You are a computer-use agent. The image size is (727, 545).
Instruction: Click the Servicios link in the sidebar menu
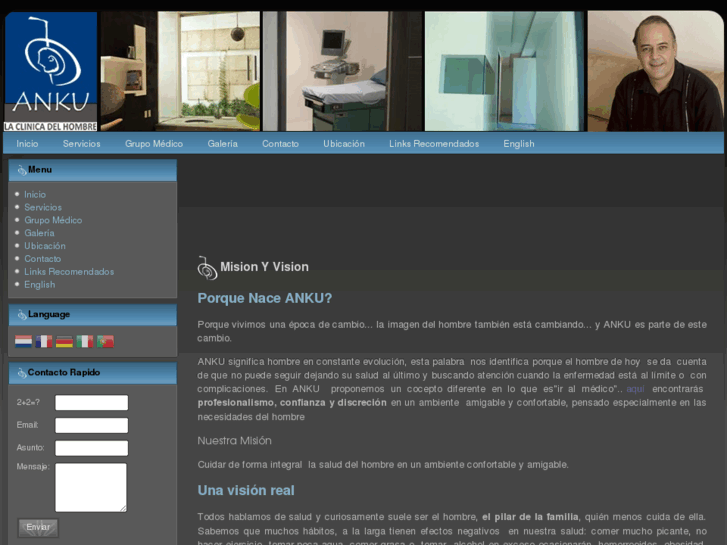click(x=43, y=207)
